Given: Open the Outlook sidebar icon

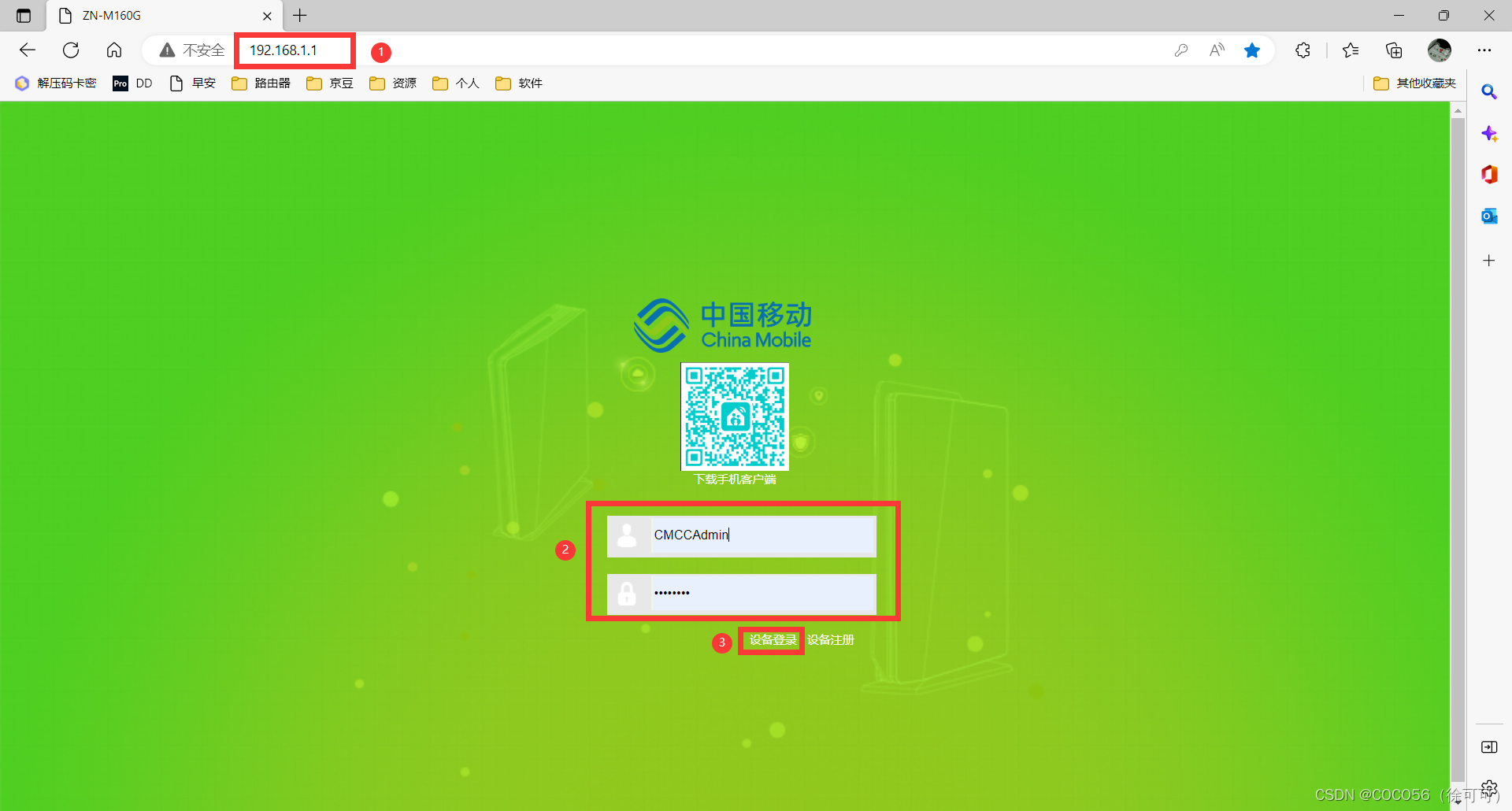Looking at the screenshot, I should pos(1489,216).
